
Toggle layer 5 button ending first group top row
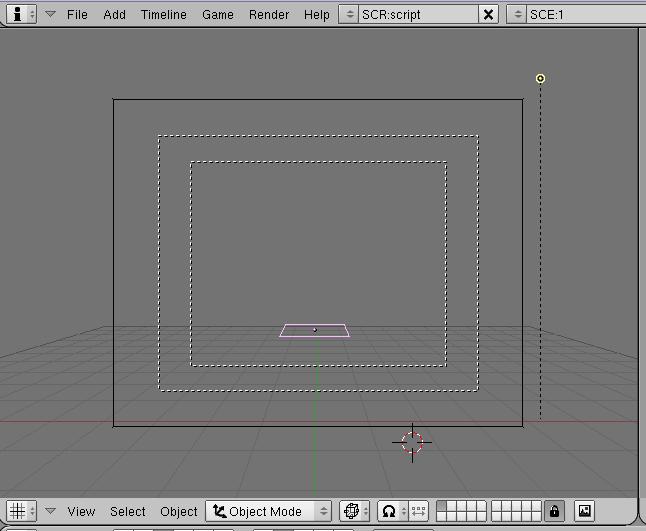pyautogui.click(x=482, y=506)
